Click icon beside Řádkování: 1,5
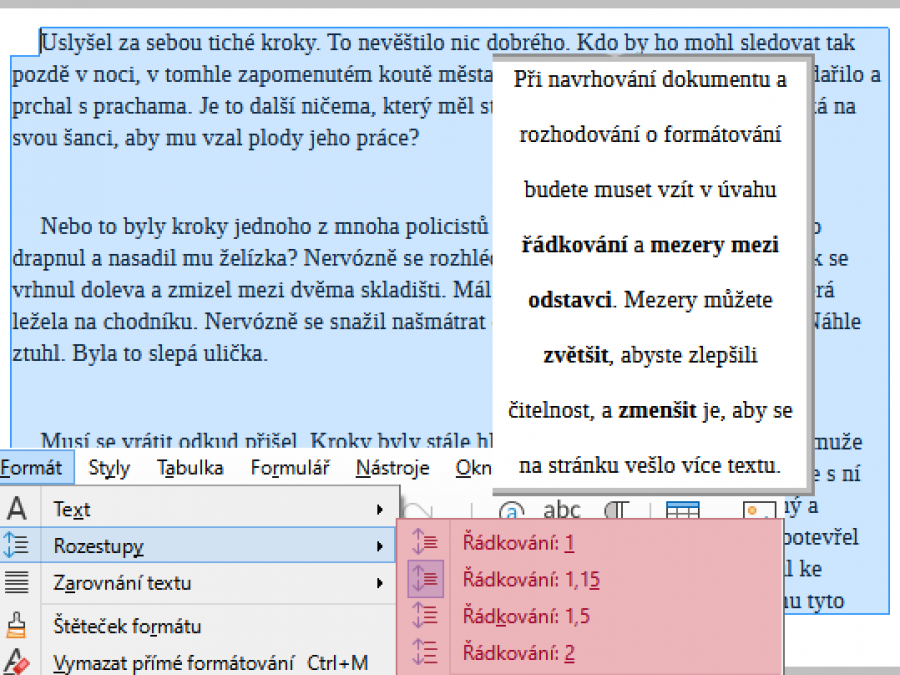Viewport: 900px width, 675px height. coord(425,615)
